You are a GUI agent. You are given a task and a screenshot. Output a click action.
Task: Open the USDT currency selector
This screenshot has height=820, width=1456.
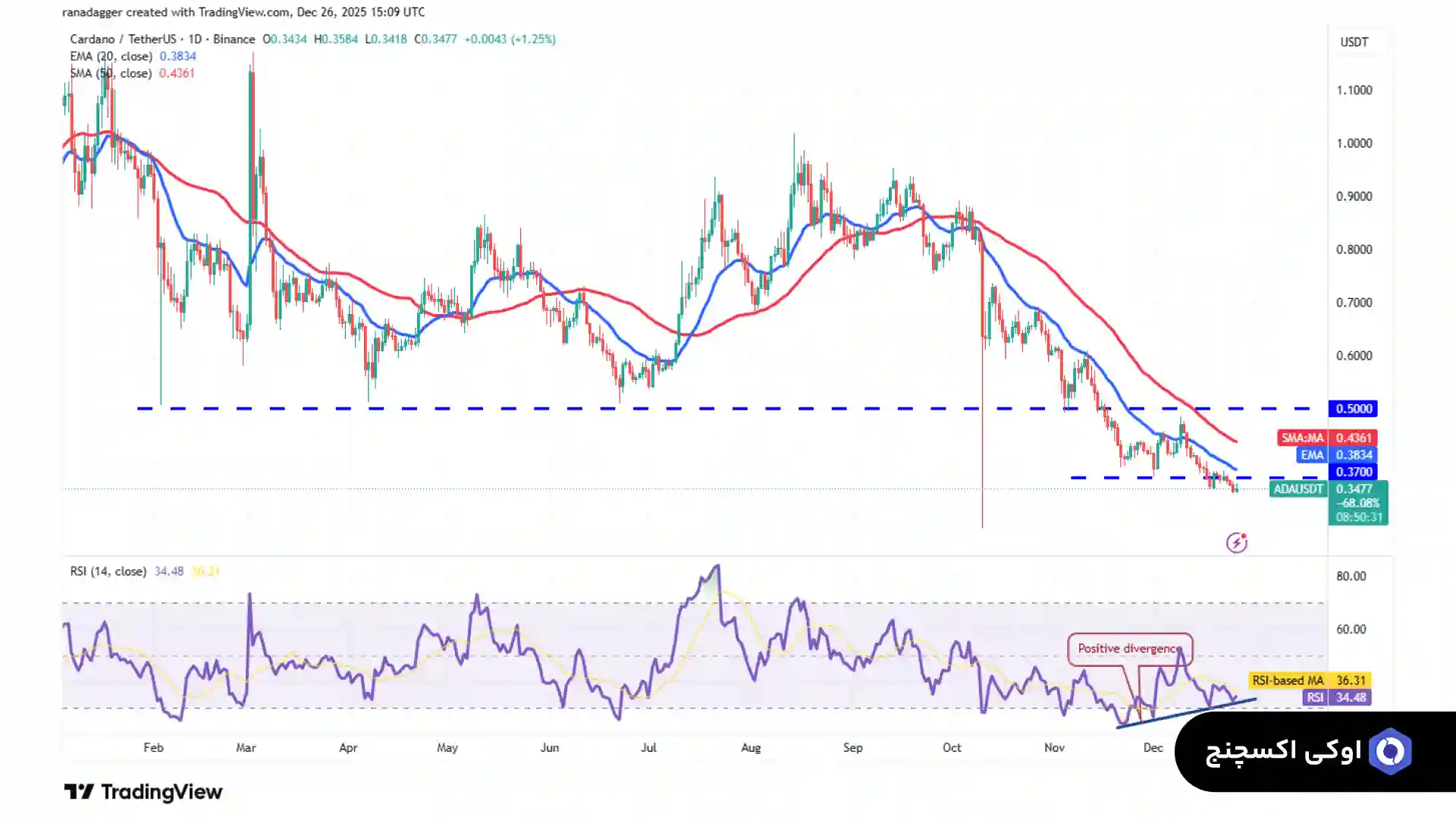click(1354, 42)
